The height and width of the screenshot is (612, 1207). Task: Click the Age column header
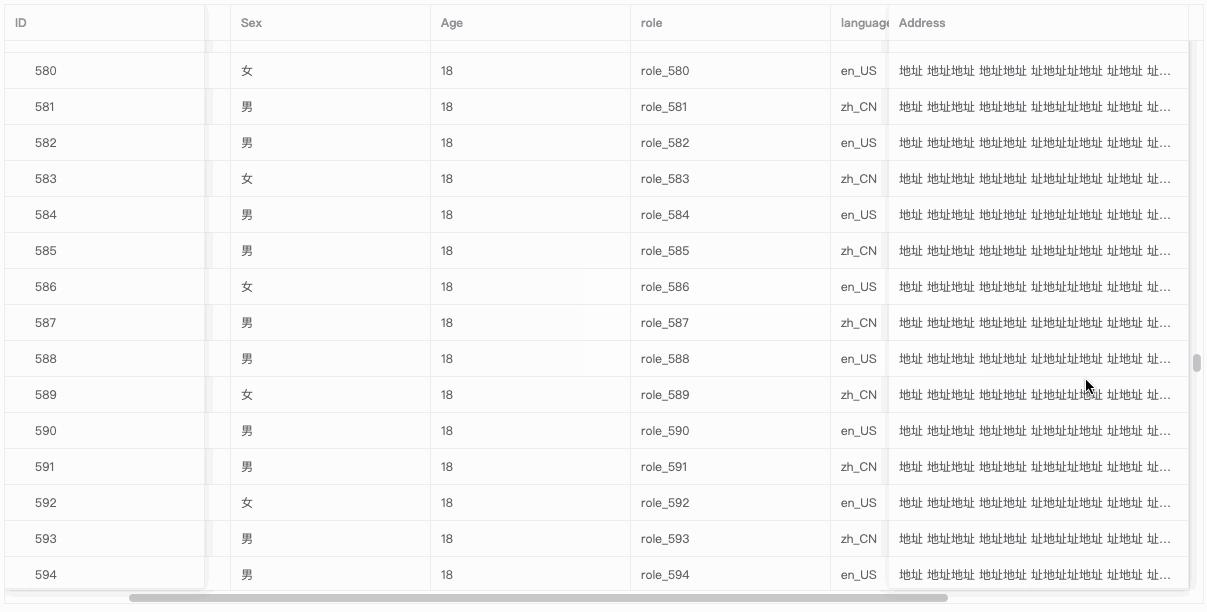(x=452, y=23)
